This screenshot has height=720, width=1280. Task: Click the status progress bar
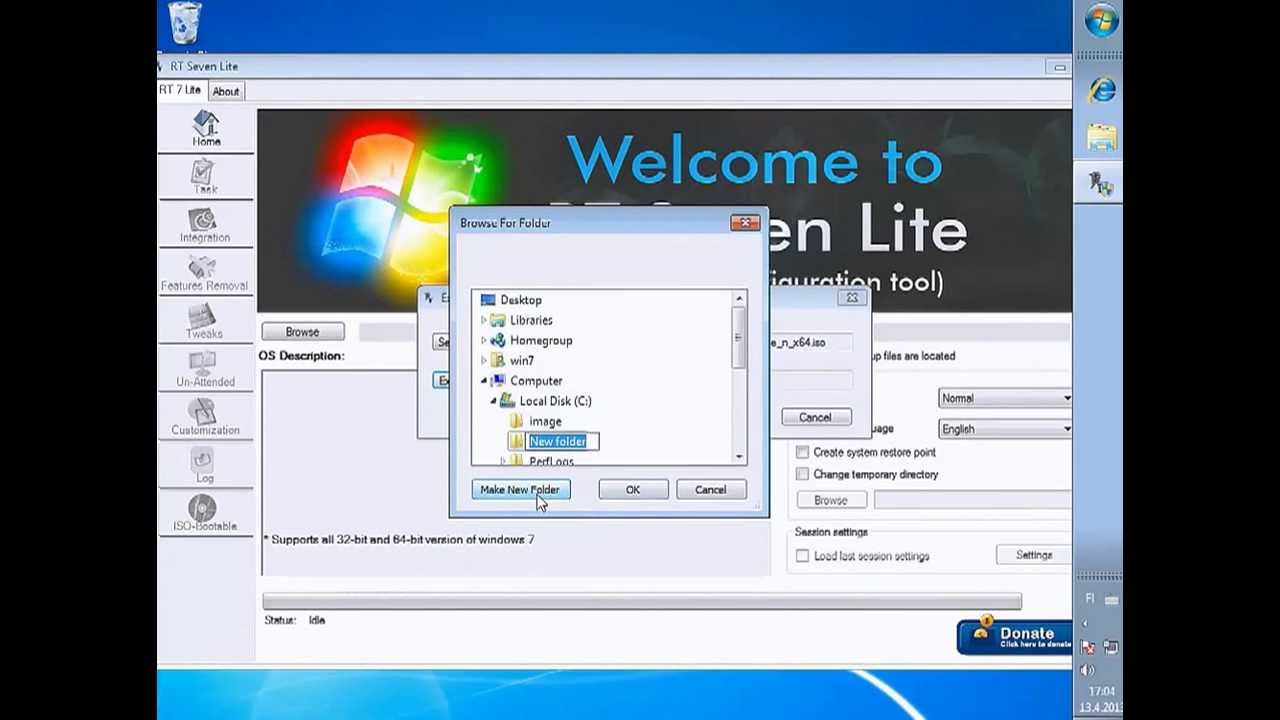pos(642,601)
